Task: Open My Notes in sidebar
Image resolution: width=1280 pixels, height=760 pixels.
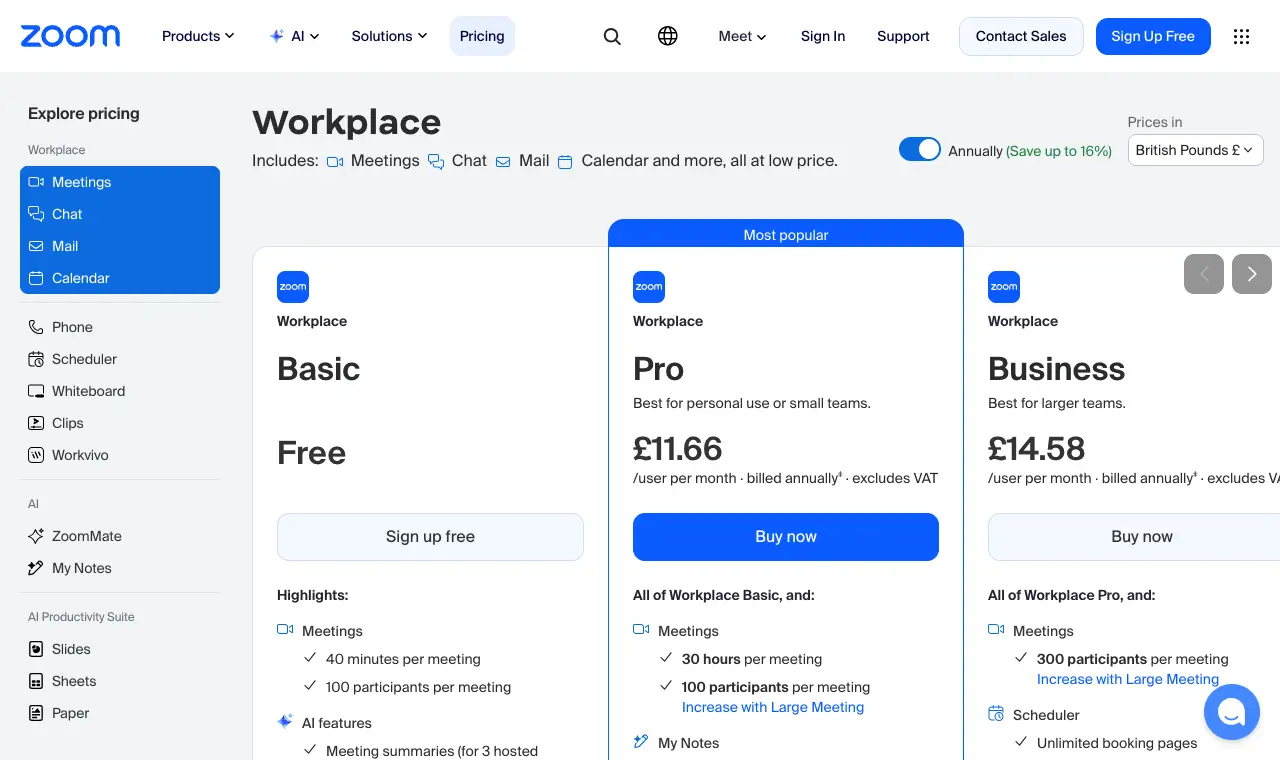Action: pyautogui.click(x=120, y=568)
